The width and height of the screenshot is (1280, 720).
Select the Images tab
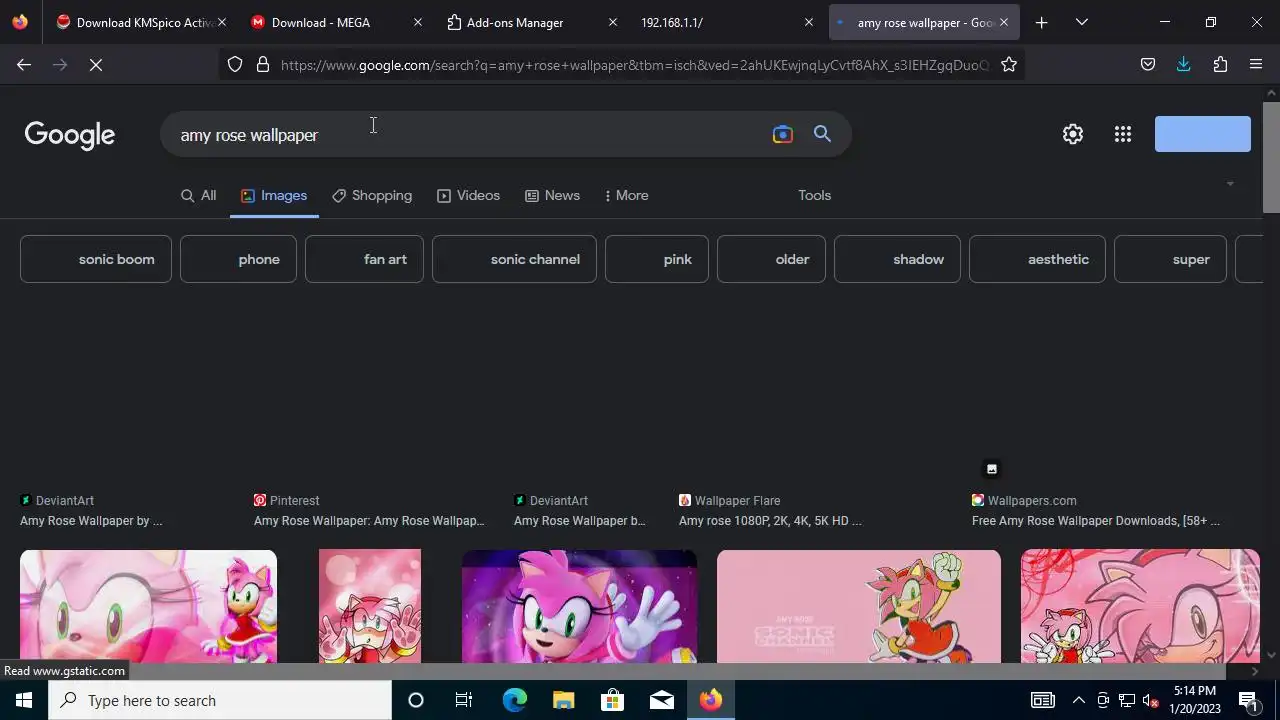click(274, 196)
